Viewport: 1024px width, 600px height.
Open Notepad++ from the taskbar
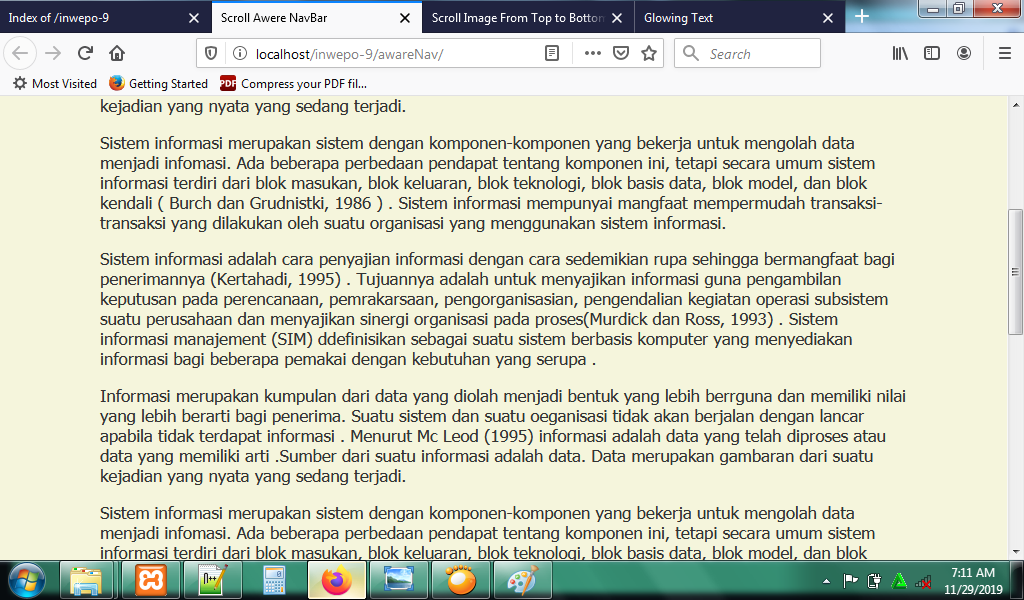coord(212,580)
